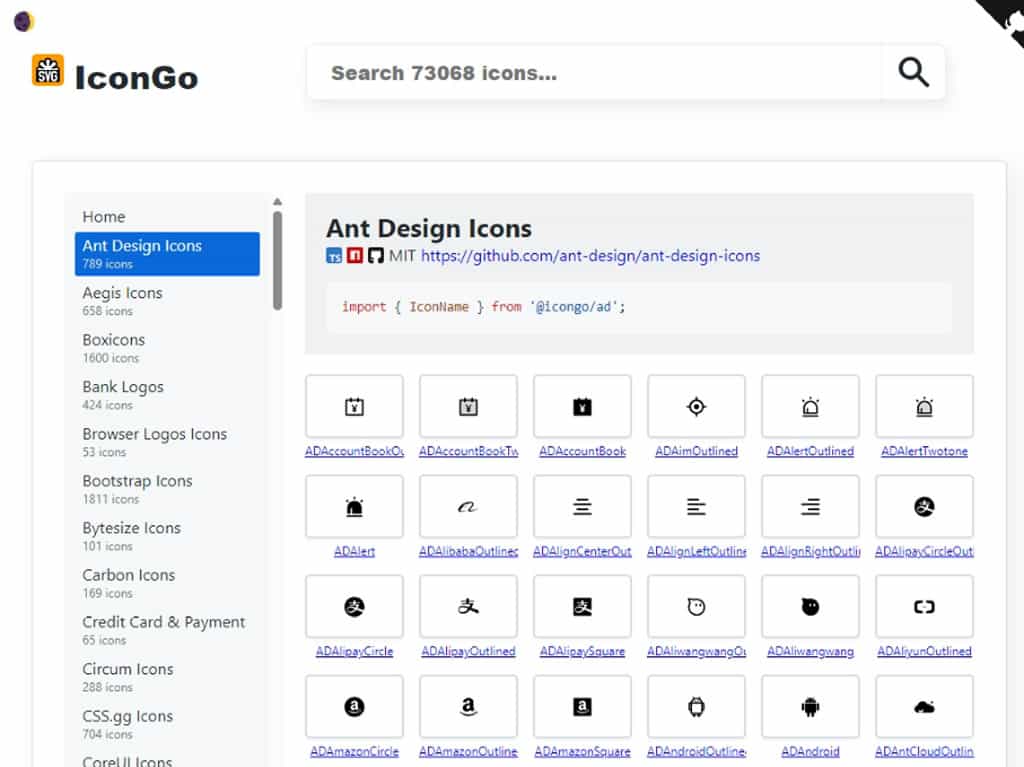
Task: Pick the ADAliyunOutlined bracket icon
Action: tap(924, 606)
